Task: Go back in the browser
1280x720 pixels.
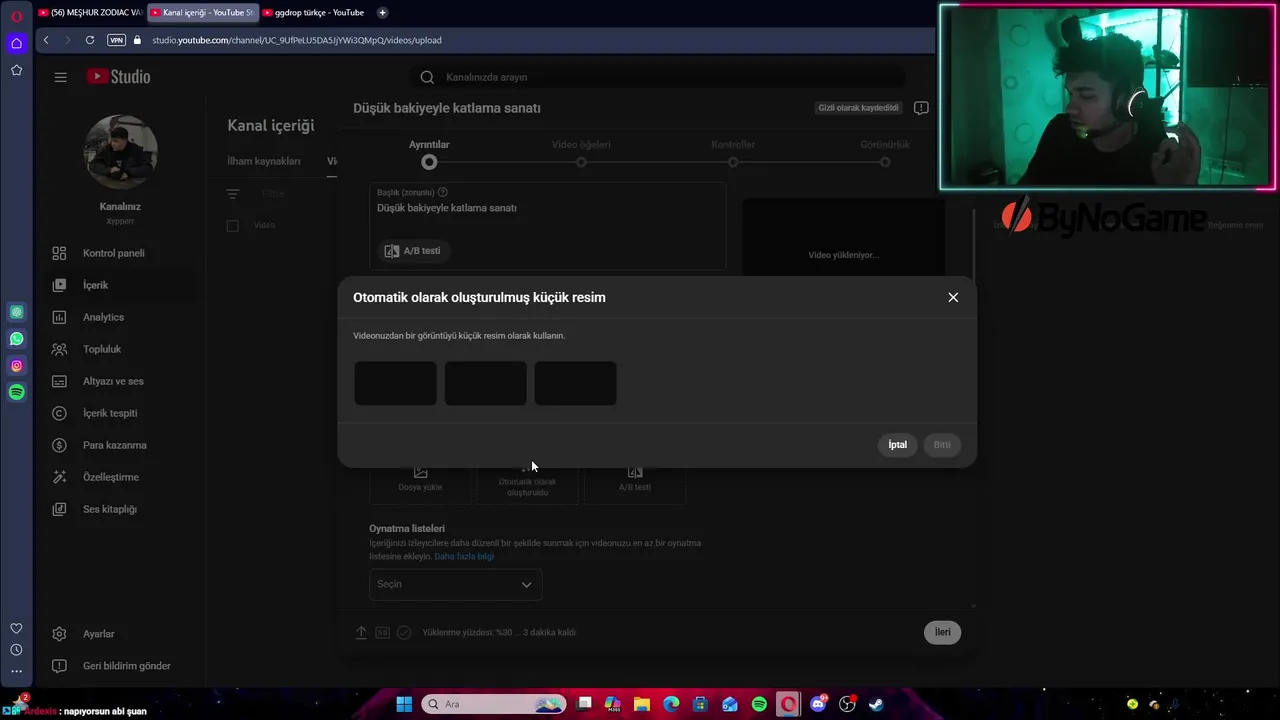Action: click(46, 40)
